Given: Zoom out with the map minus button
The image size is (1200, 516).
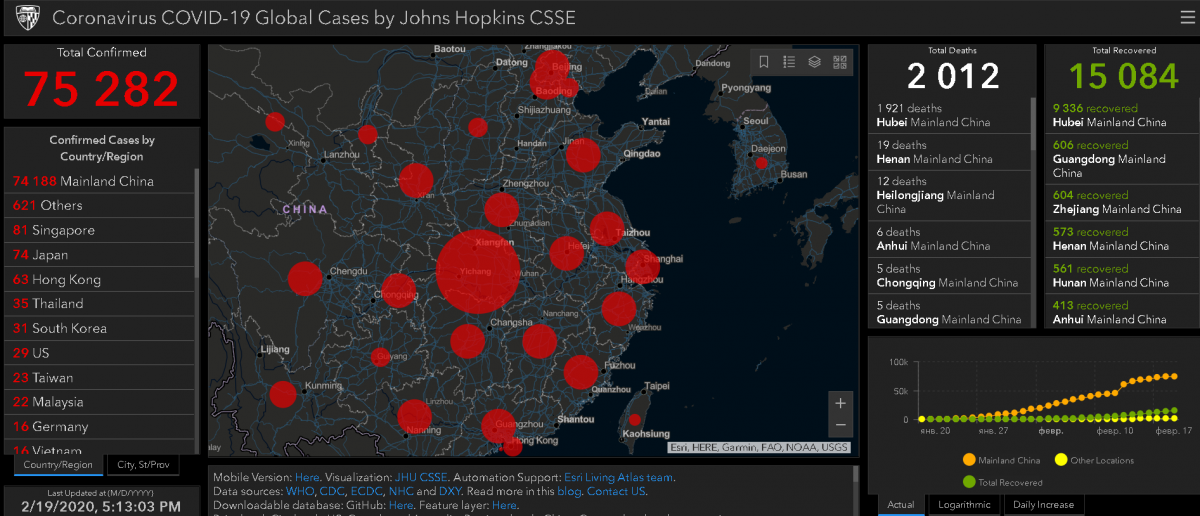Looking at the screenshot, I should click(841, 425).
